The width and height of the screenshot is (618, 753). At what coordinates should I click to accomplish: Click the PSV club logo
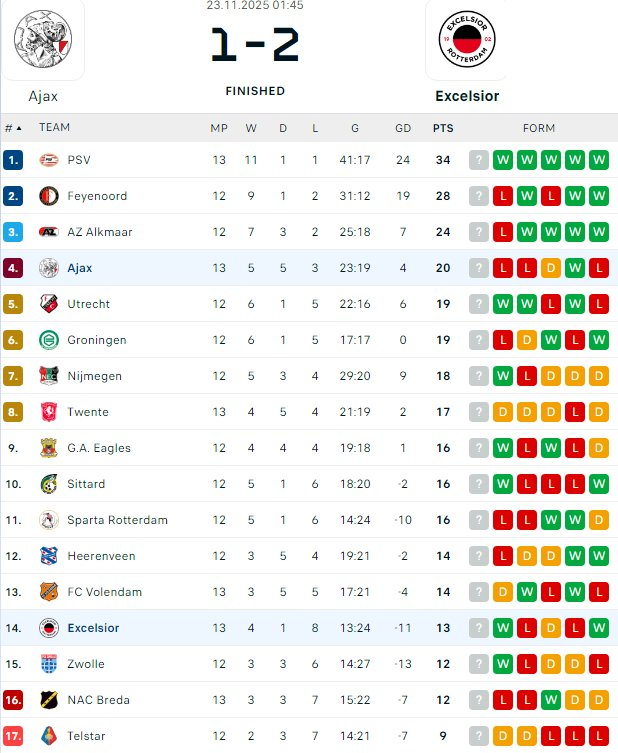[49, 160]
